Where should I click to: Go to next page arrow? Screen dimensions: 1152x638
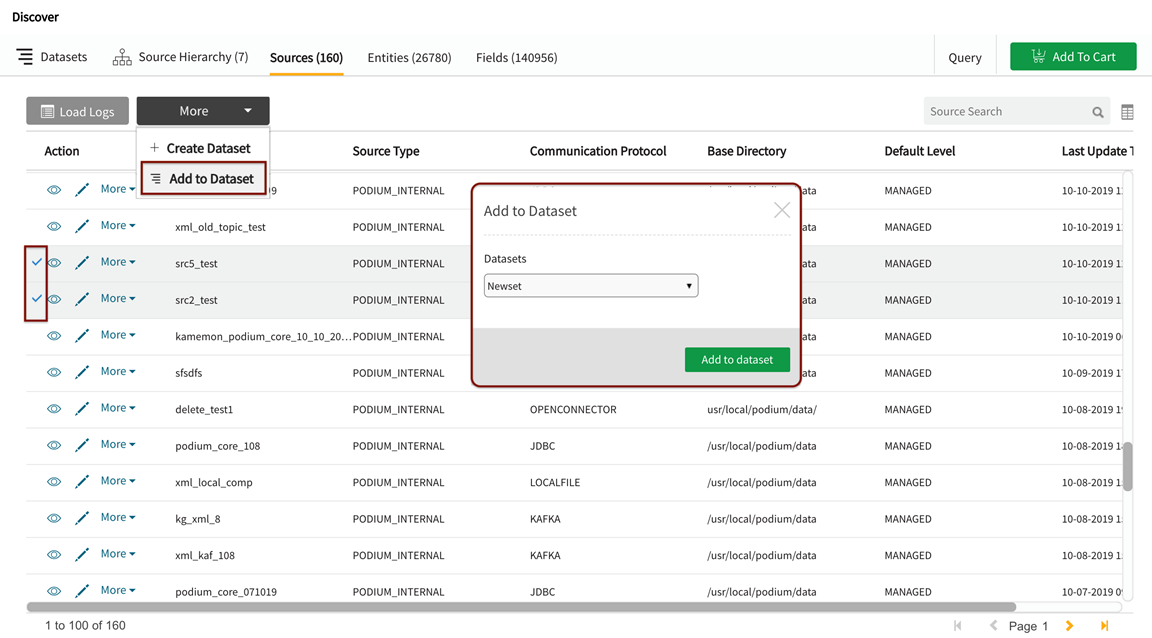tap(1069, 626)
